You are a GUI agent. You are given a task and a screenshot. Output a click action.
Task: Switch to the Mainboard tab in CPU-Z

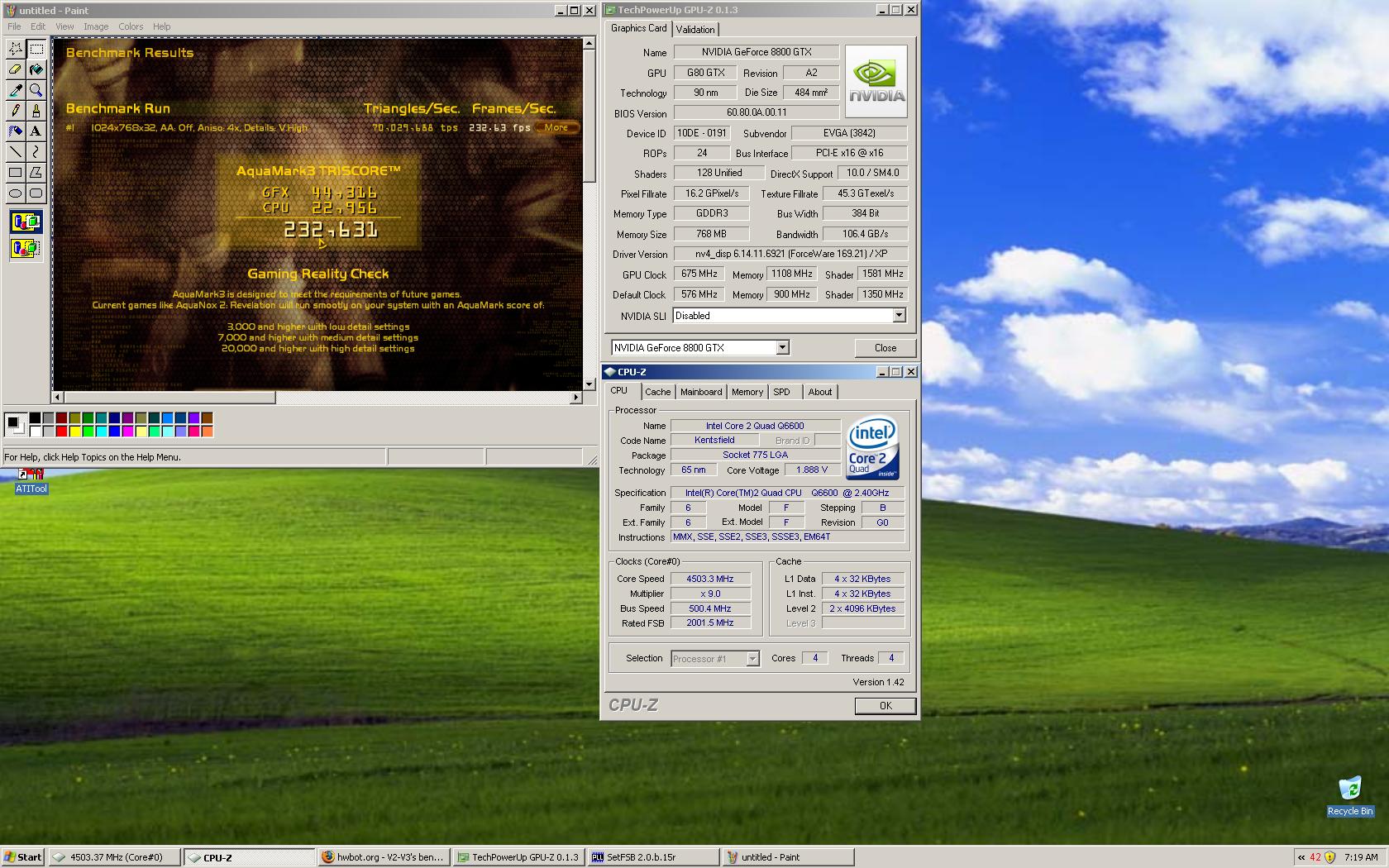[x=701, y=392]
